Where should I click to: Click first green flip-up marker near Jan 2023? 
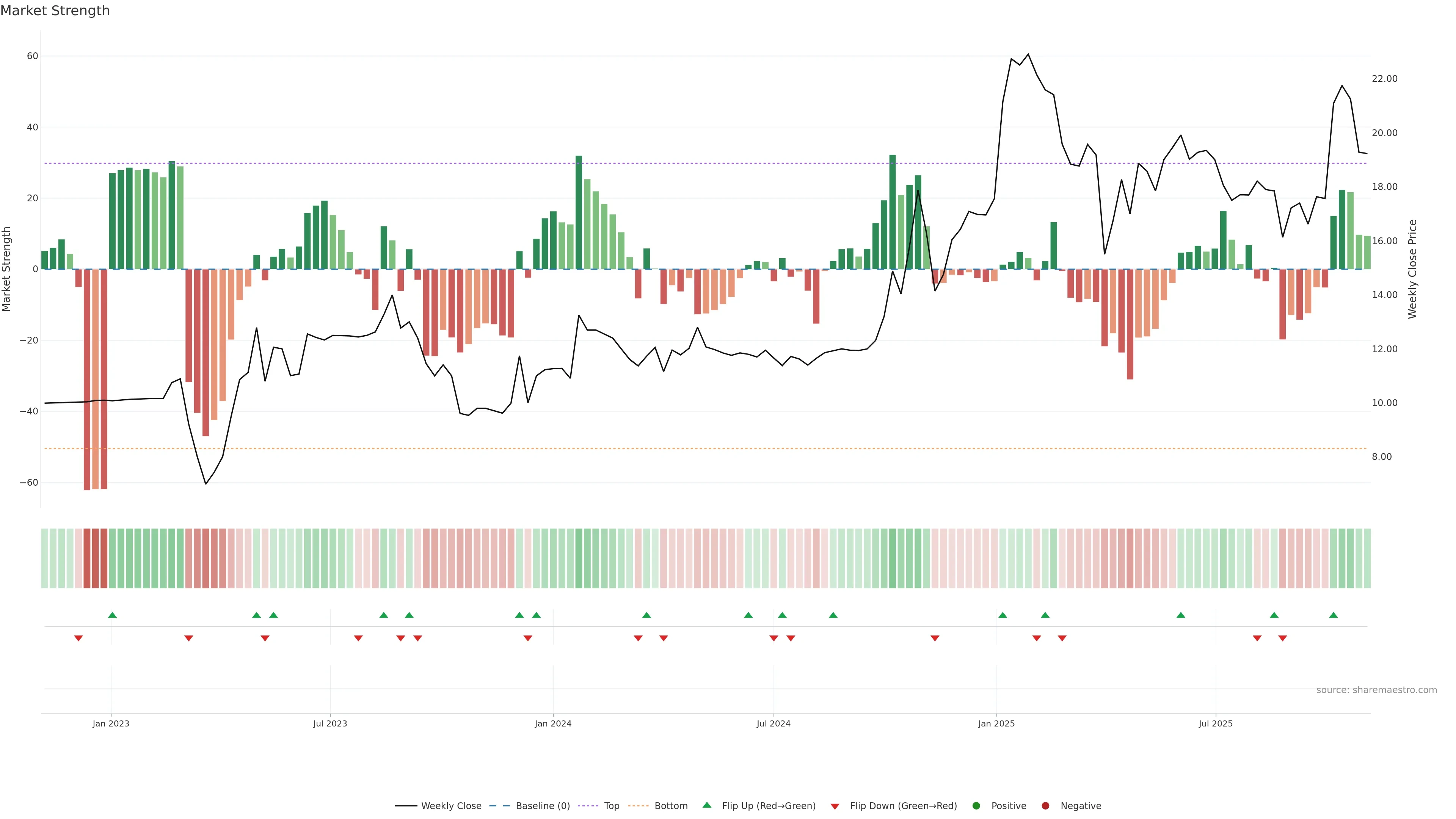(113, 615)
